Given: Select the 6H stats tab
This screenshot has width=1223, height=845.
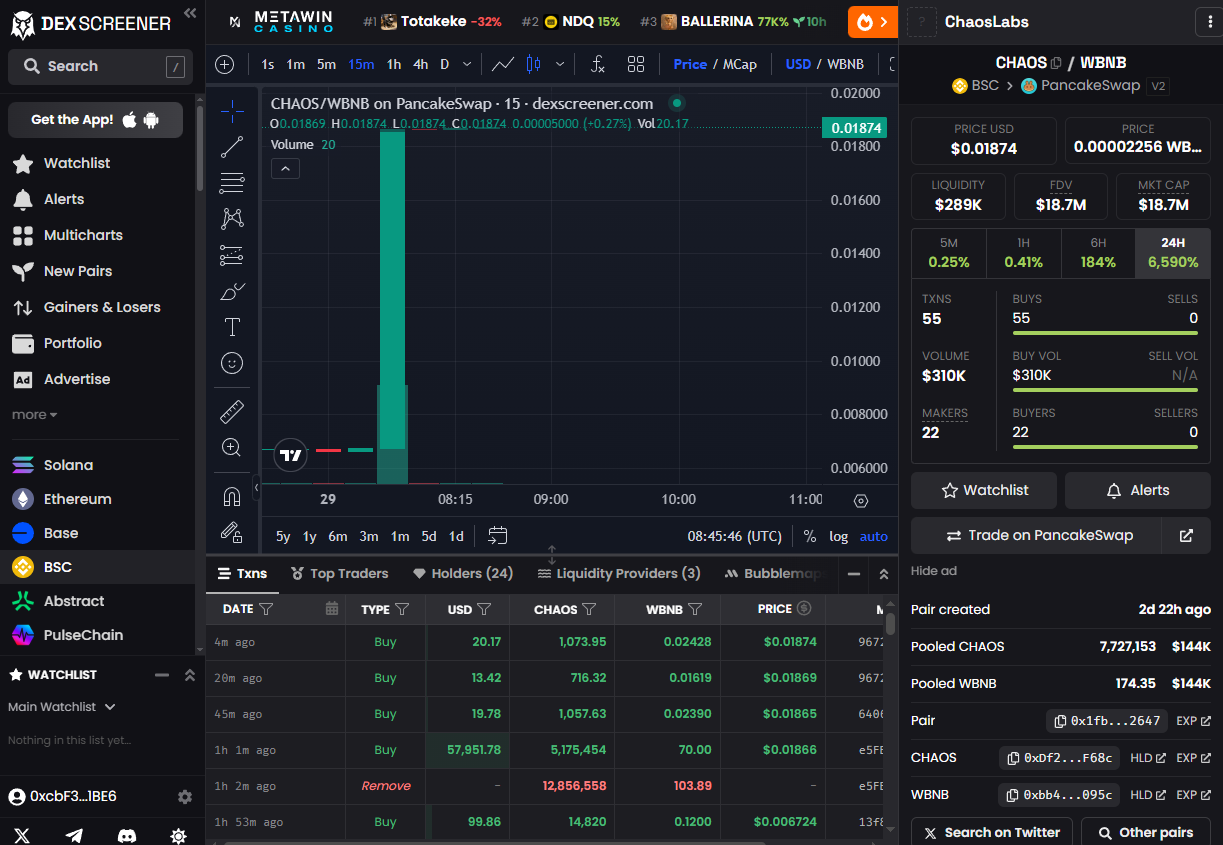Looking at the screenshot, I should click(x=1098, y=253).
